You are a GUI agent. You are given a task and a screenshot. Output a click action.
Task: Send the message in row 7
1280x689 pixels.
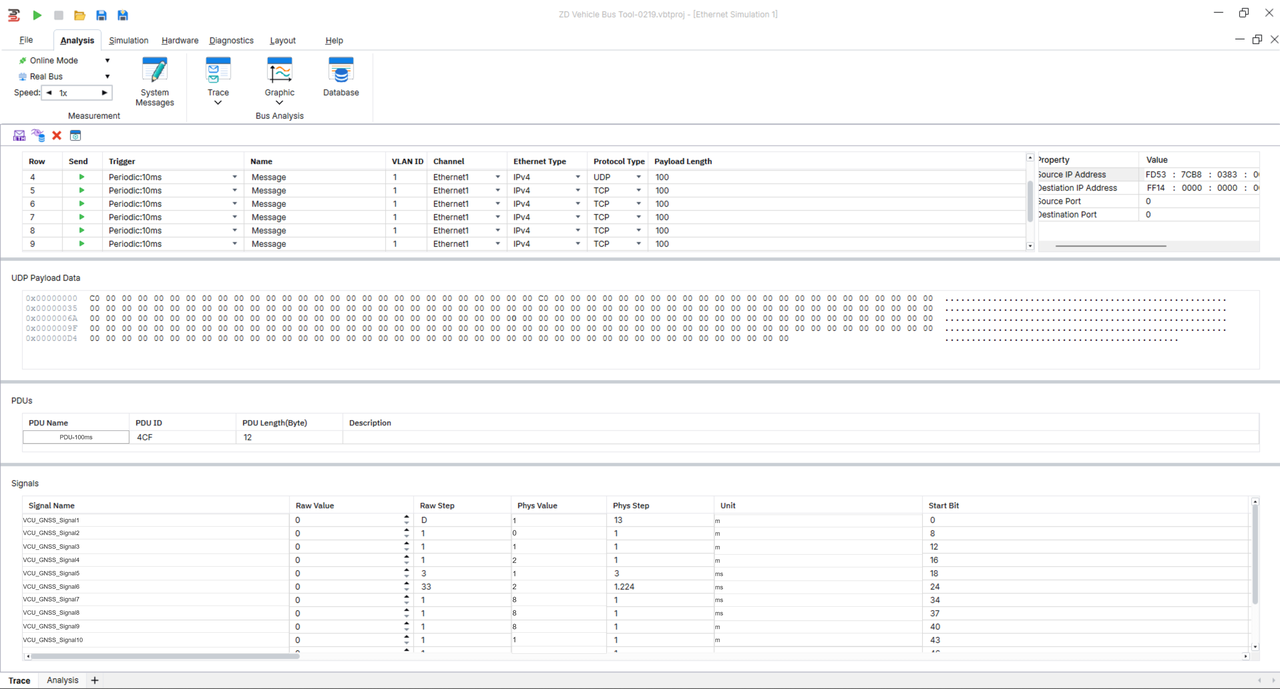coord(81,217)
